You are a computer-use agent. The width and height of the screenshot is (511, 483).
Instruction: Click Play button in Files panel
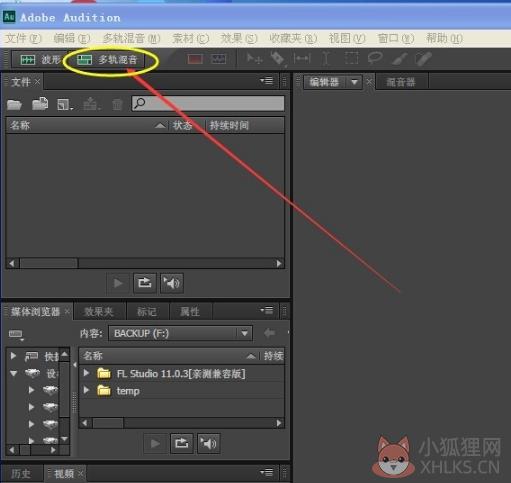point(118,283)
